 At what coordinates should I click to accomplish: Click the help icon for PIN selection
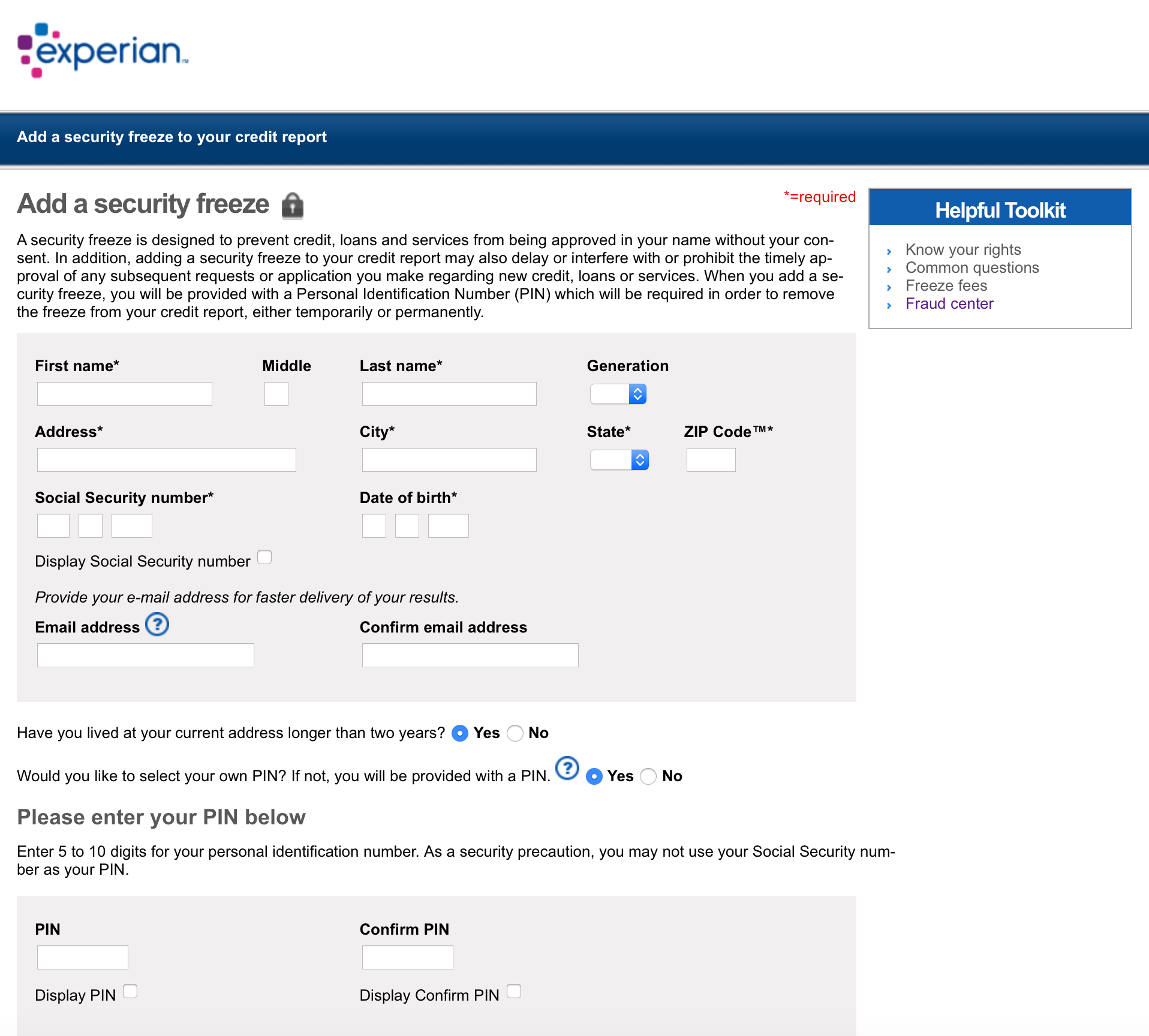tap(567, 768)
